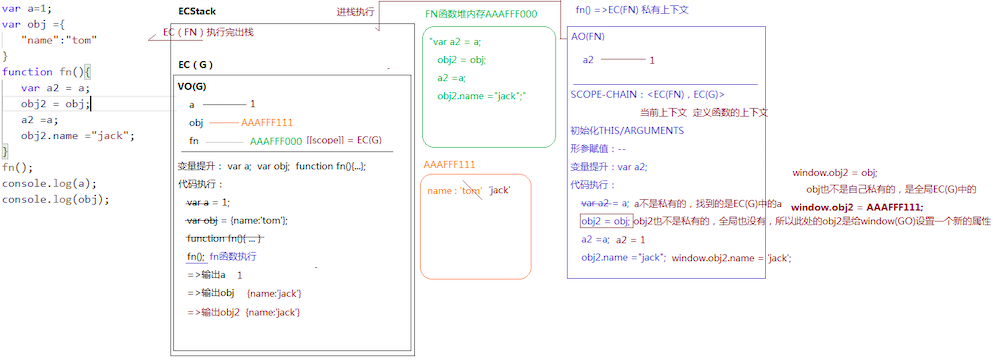Click the '变量提升： var a; var obj;' line

click(272, 167)
